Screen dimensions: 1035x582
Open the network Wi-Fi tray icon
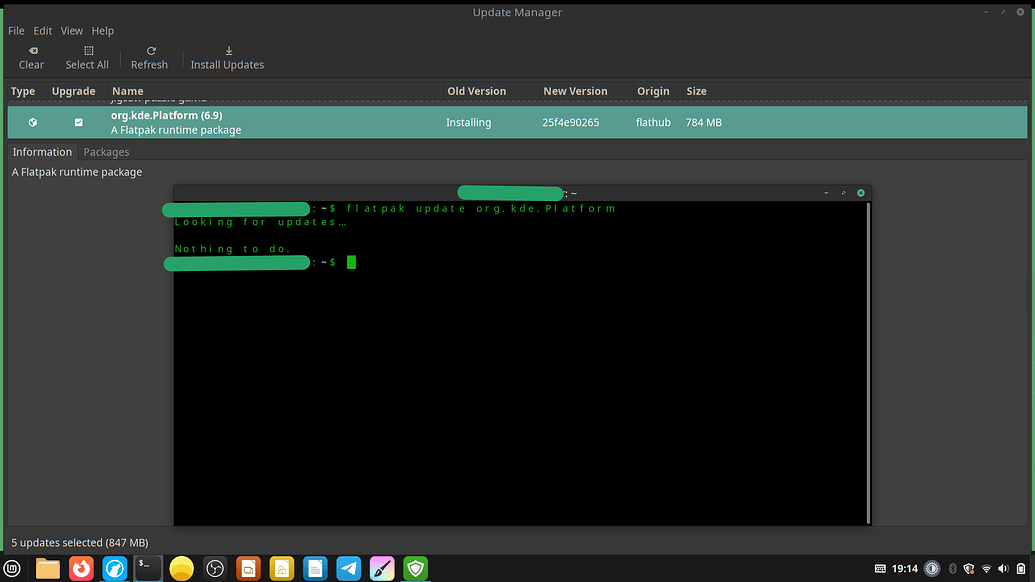tap(986, 567)
